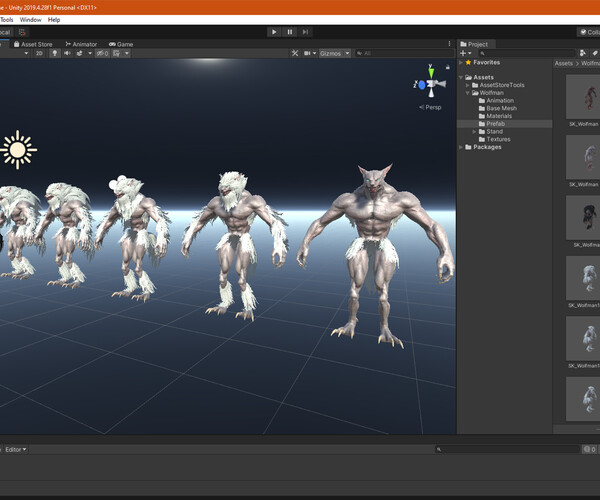Click the Project panel create plus button
Viewport: 600px width, 500px height.
click(x=463, y=54)
